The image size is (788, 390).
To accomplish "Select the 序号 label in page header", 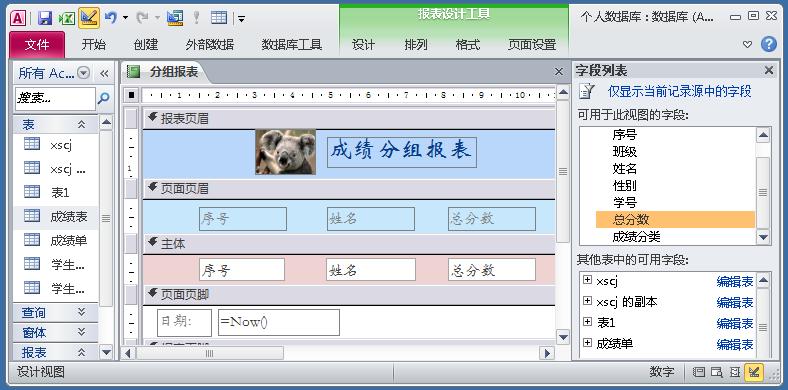I will coord(243,219).
